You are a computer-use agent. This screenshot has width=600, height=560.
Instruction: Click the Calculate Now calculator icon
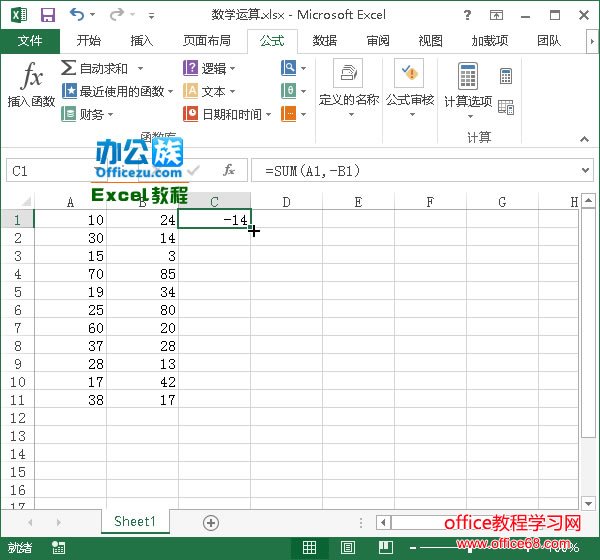[506, 76]
